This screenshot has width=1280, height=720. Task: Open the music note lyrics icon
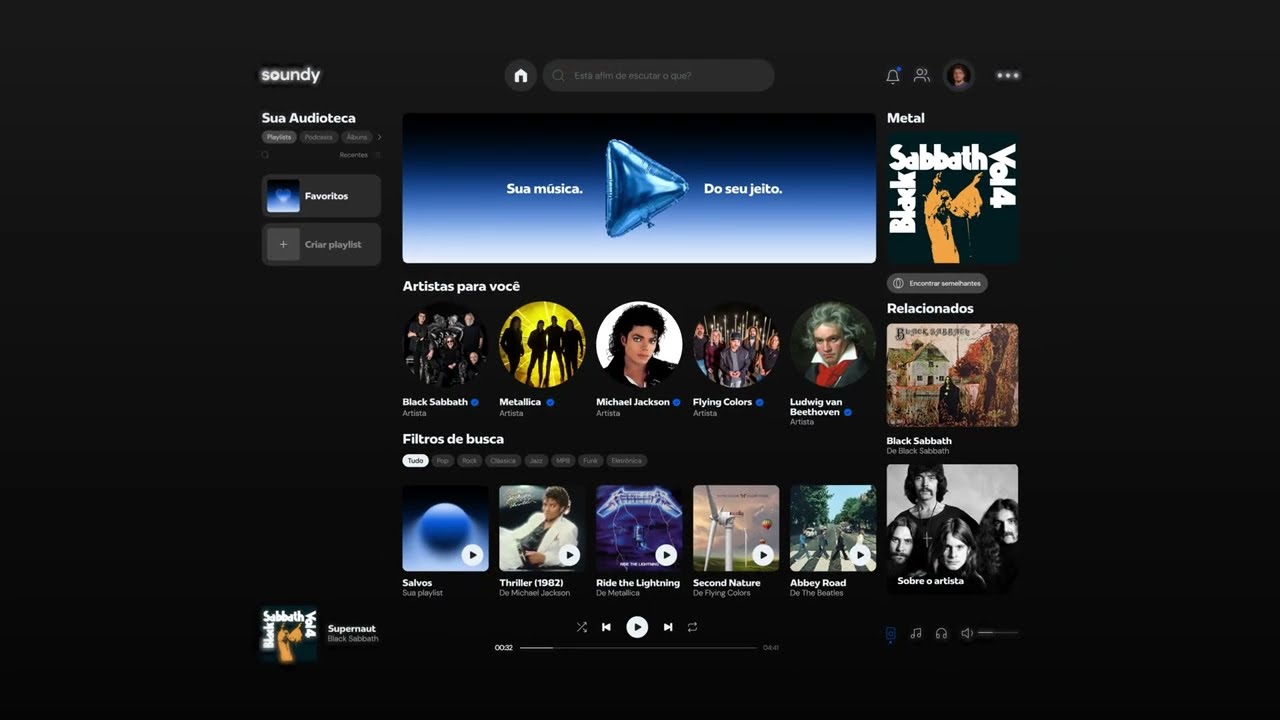(916, 634)
